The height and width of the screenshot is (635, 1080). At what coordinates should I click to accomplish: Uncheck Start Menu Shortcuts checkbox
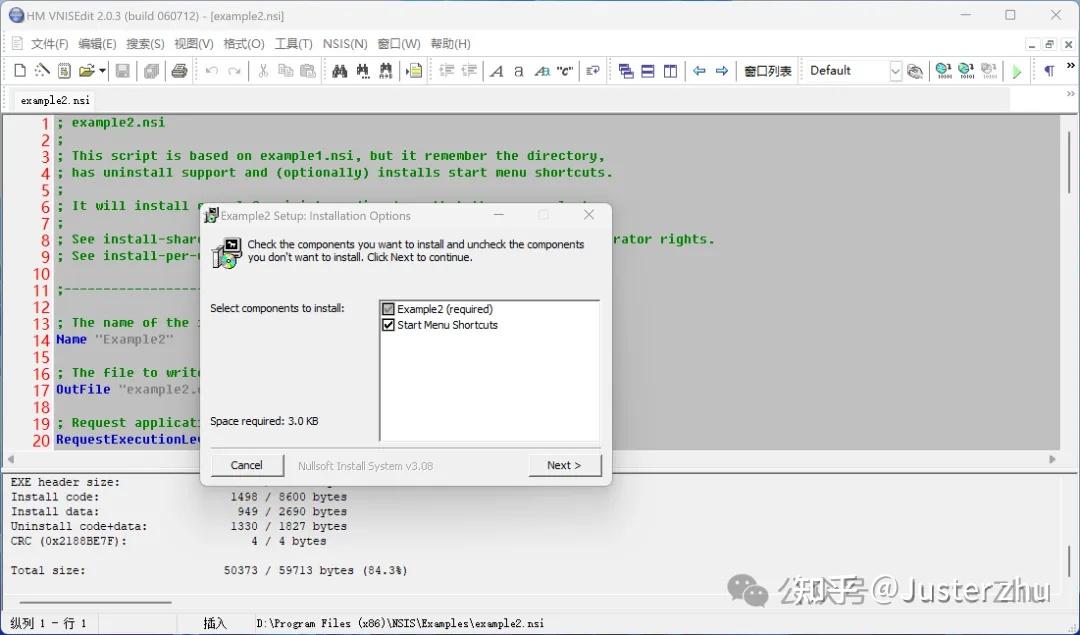coord(388,325)
